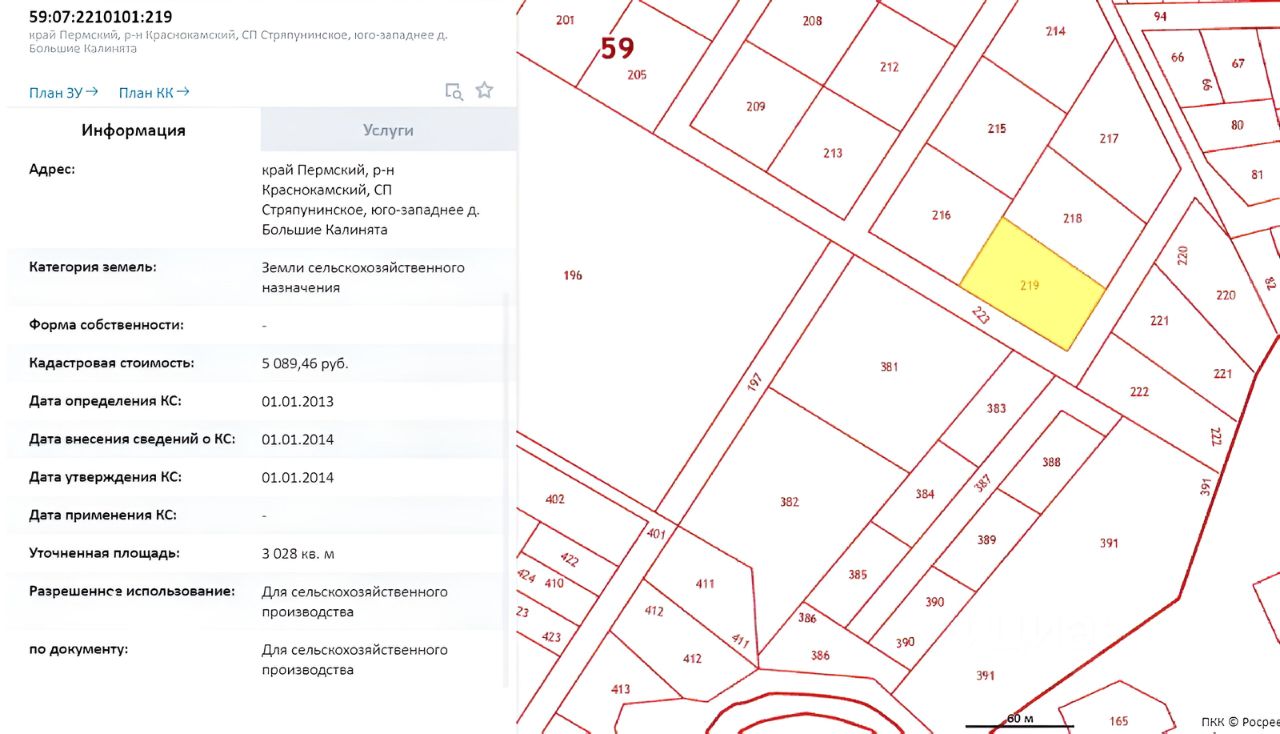Click the date in the Дата утверждения КС row
This screenshot has height=734, width=1280.
(x=298, y=477)
